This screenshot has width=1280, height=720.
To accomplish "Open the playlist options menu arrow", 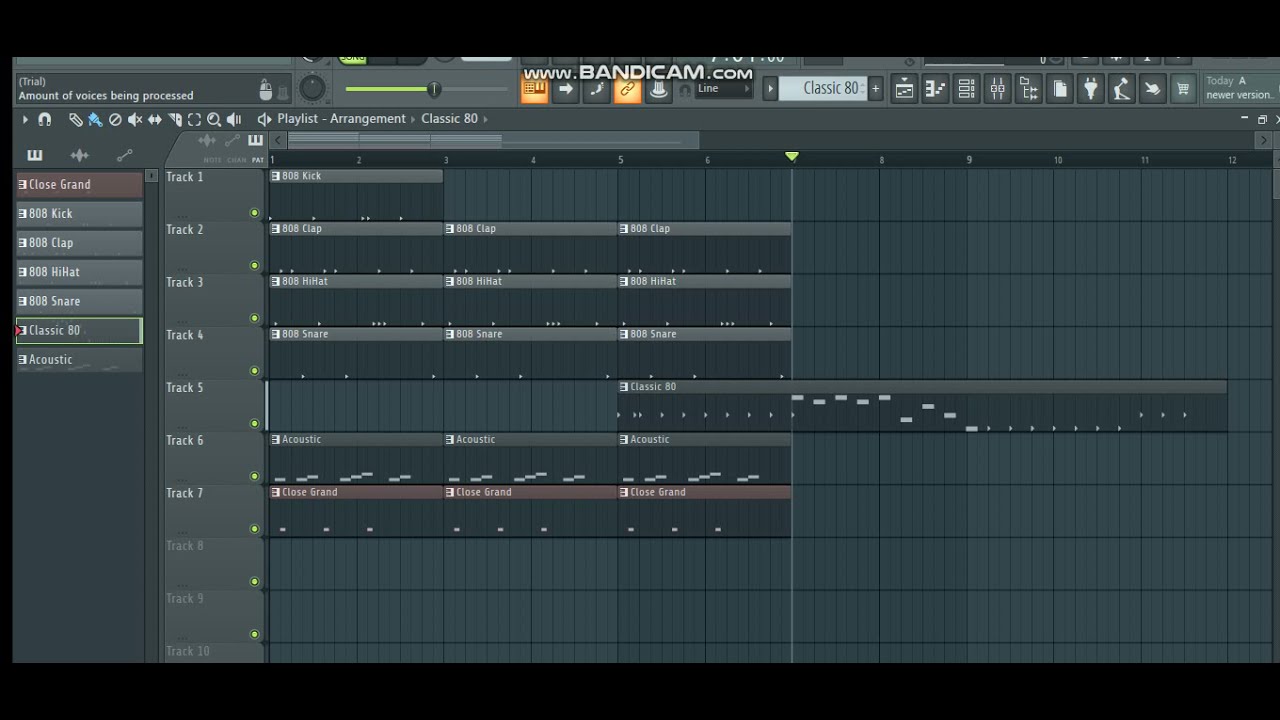I will pos(25,119).
